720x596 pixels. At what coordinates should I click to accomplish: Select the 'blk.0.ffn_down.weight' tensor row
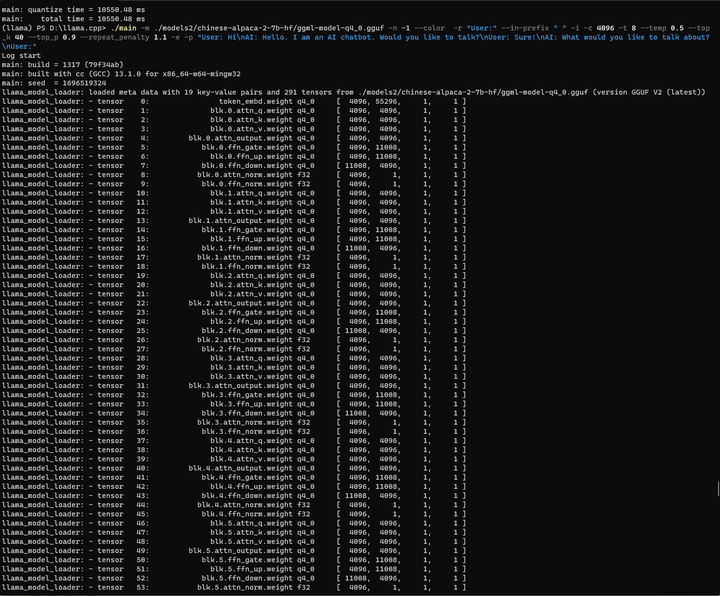234,166
